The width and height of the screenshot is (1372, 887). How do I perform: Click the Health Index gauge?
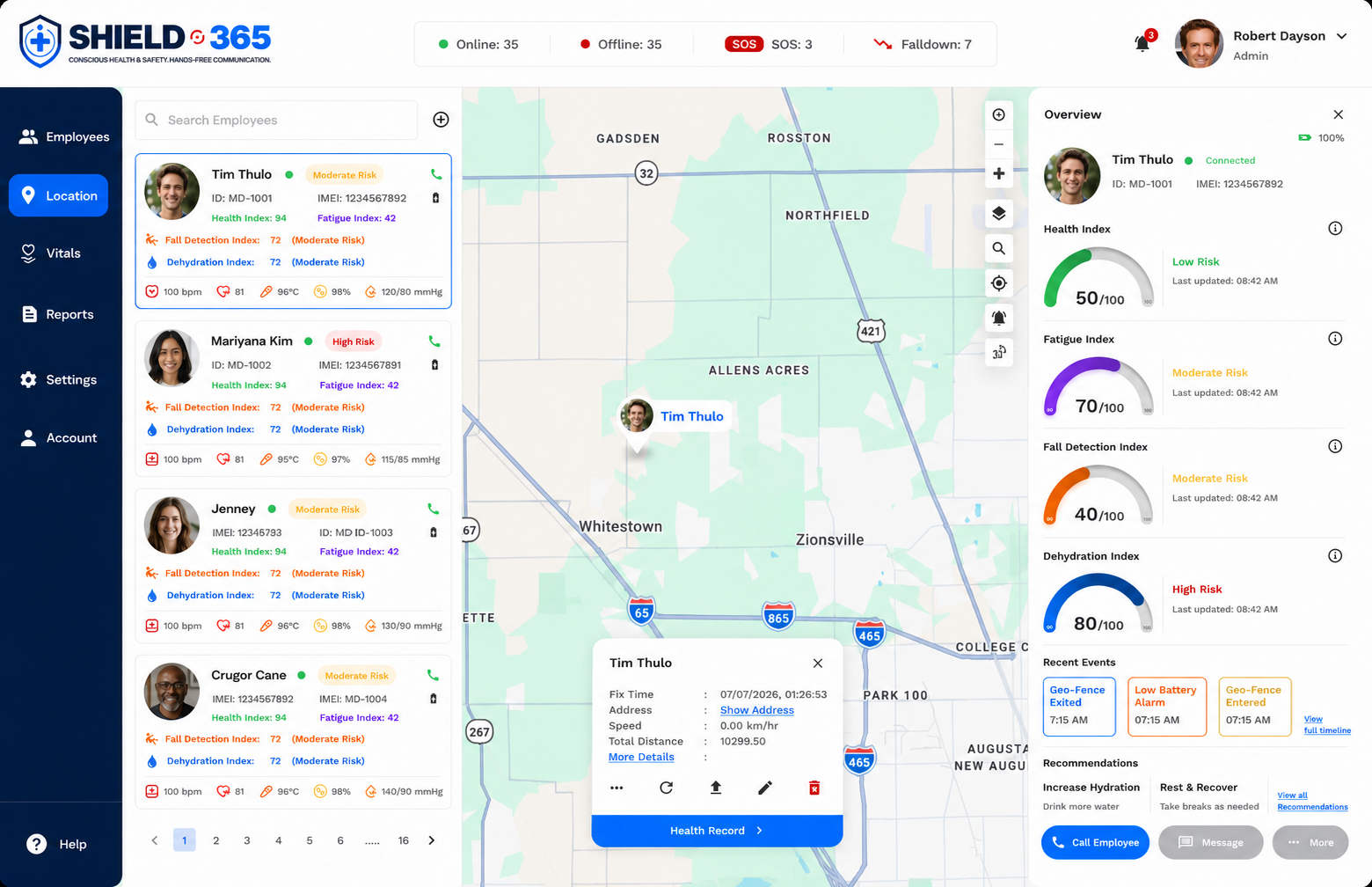click(1098, 276)
